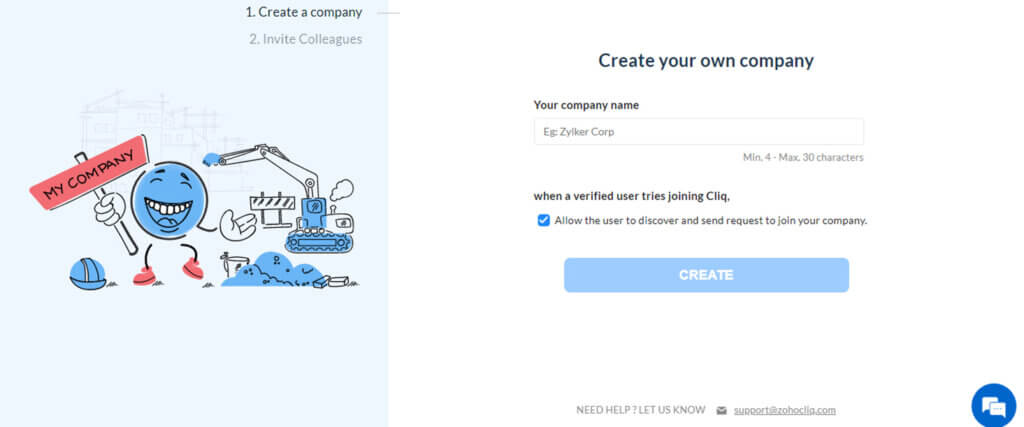Uncheck the allow user discovery checkbox
This screenshot has height=427, width=1024.
click(543, 220)
